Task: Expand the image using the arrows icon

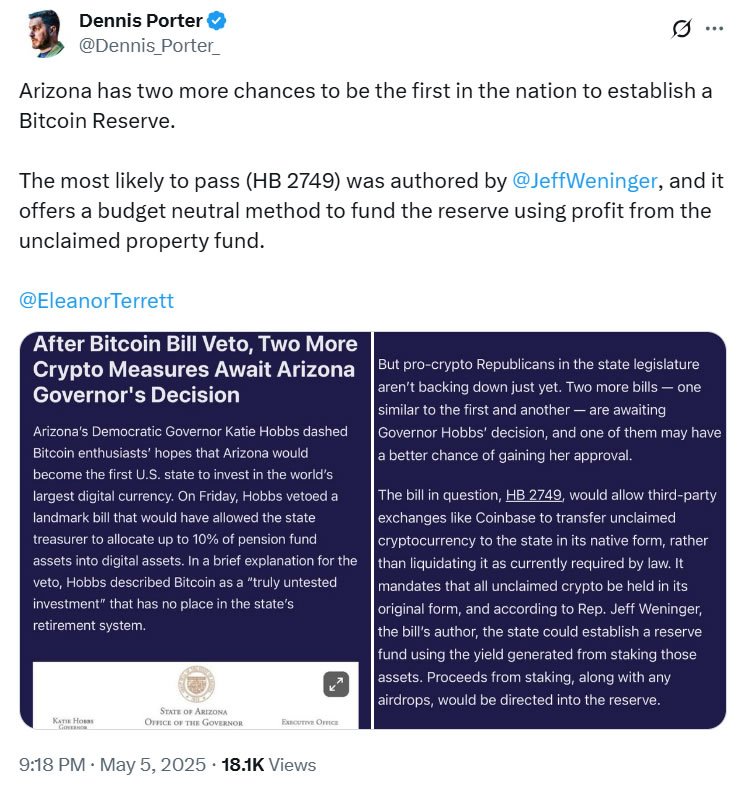Action: 336,684
